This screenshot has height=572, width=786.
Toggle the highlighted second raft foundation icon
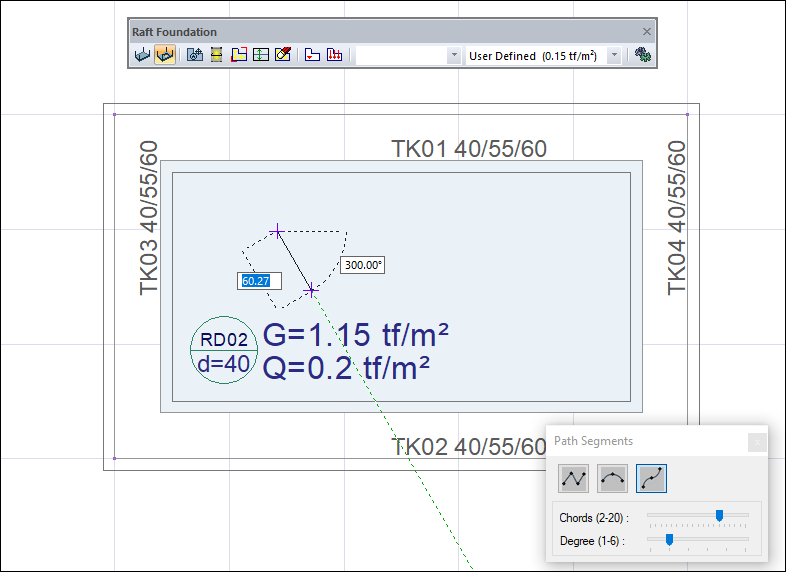pyautogui.click(x=164, y=56)
